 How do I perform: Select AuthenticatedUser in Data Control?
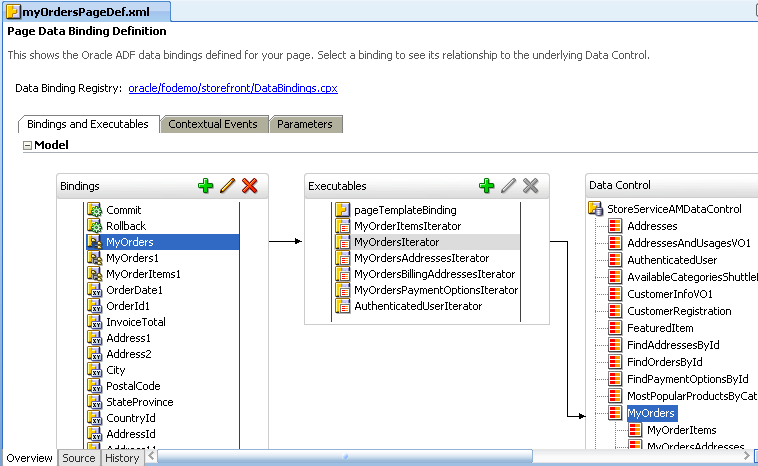coord(672,260)
